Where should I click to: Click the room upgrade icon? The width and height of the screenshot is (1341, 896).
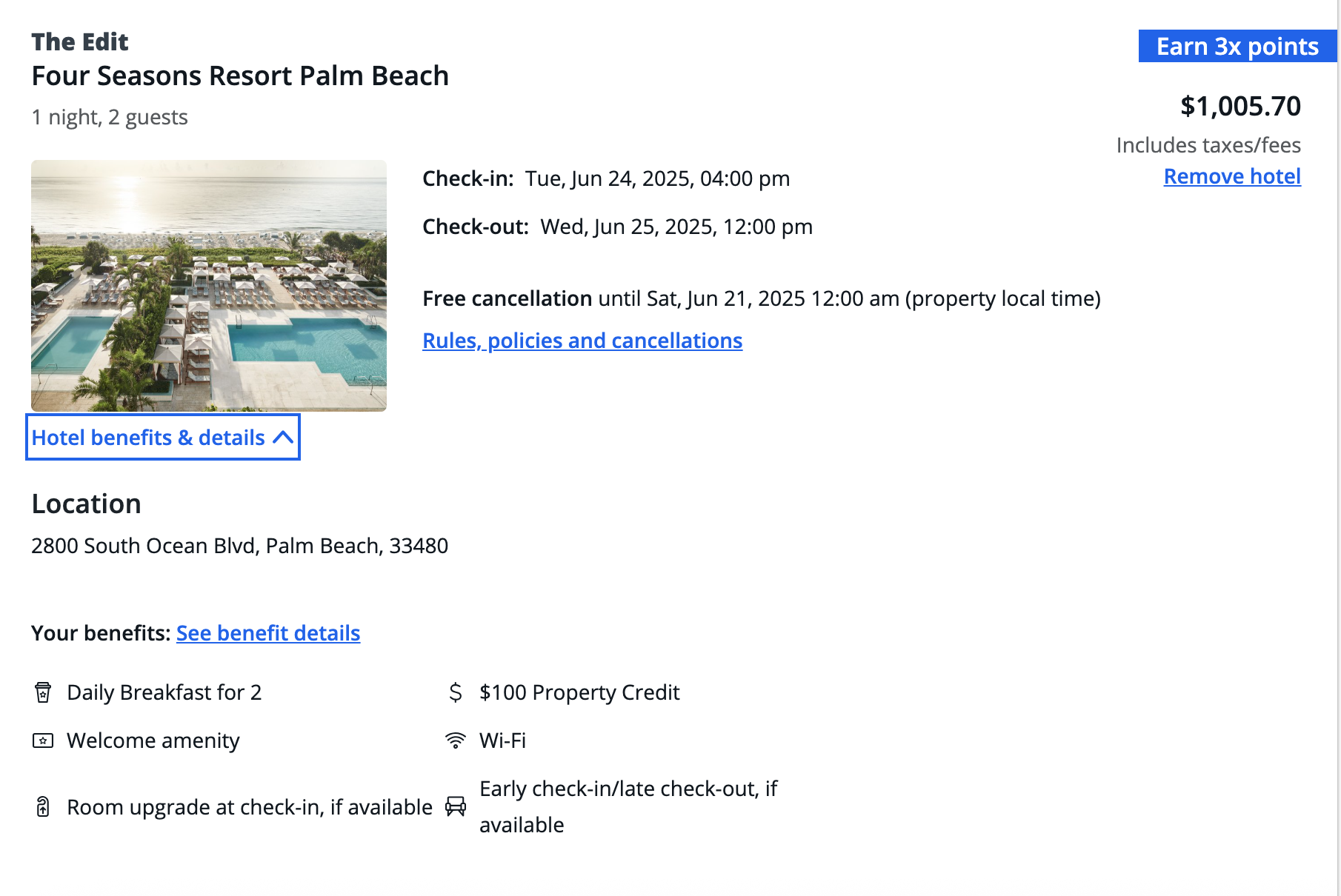43,806
